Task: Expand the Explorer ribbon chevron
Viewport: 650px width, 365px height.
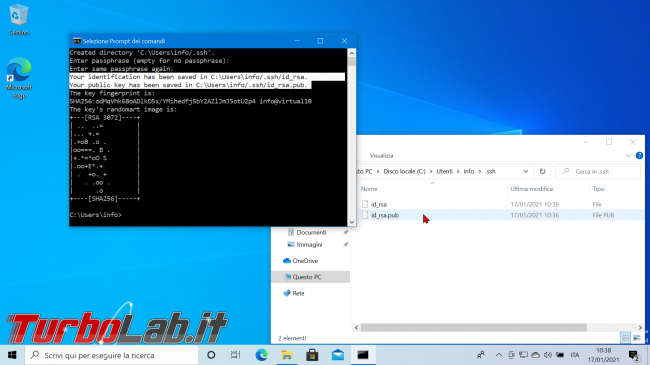Action: click(628, 156)
